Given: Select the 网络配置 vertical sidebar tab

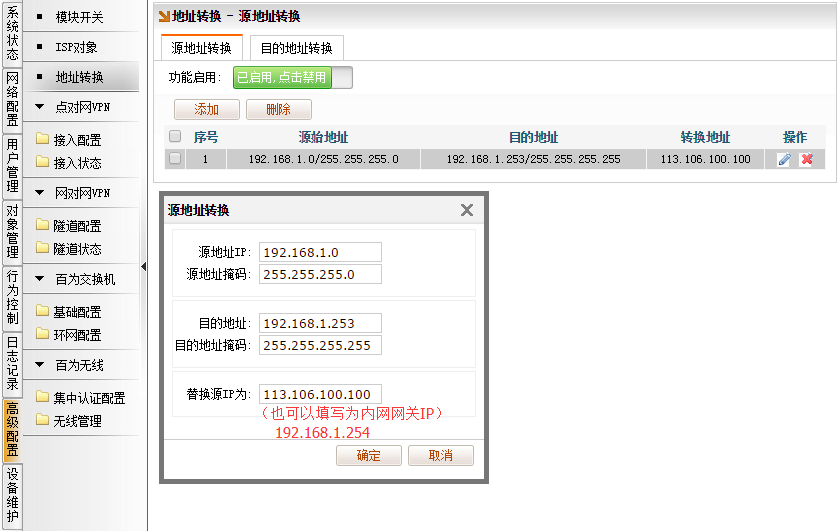Looking at the screenshot, I should click(12, 100).
